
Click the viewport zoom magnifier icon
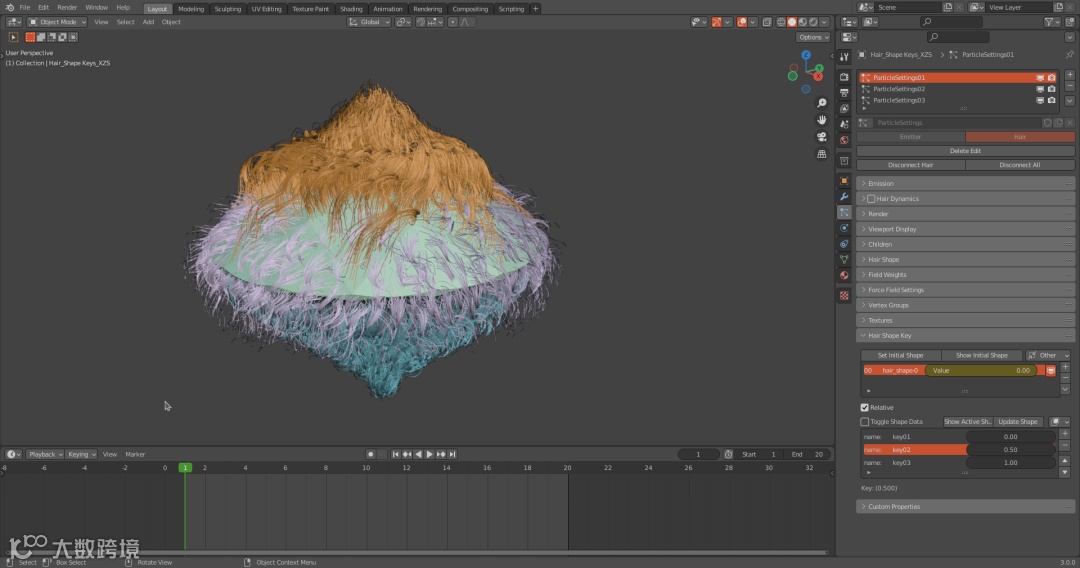[x=822, y=103]
